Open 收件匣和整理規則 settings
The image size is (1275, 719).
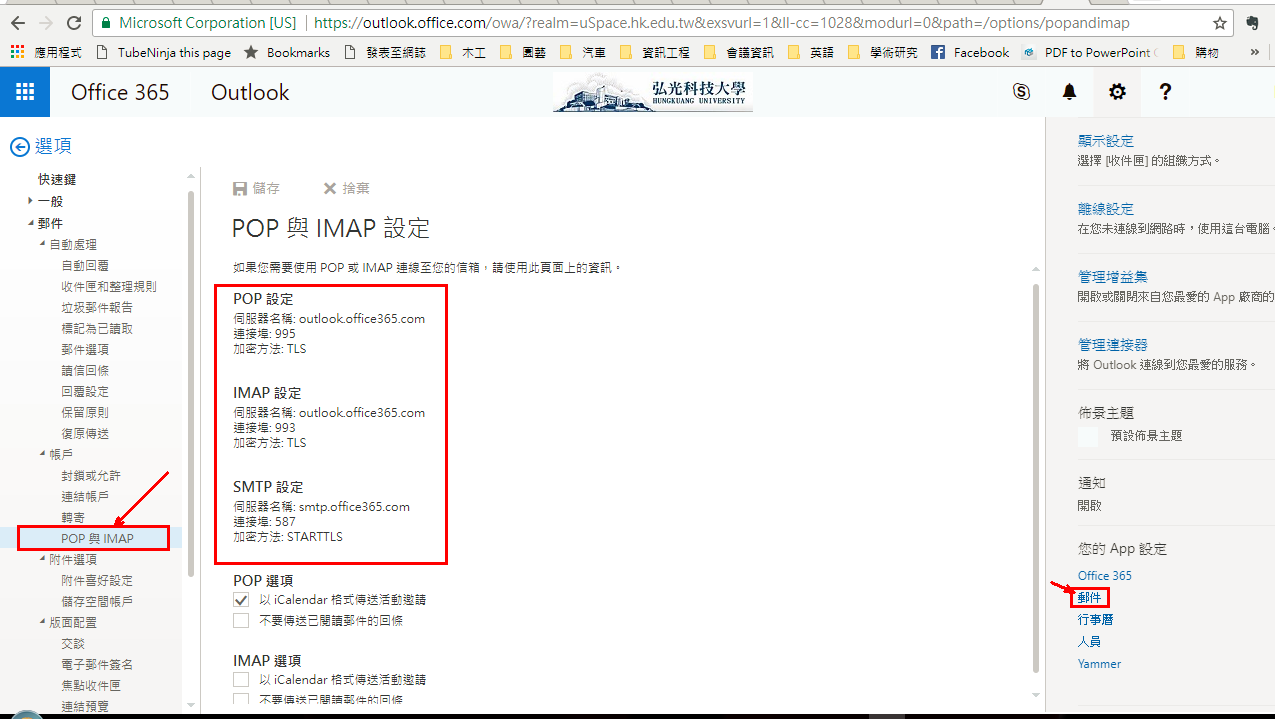(109, 286)
